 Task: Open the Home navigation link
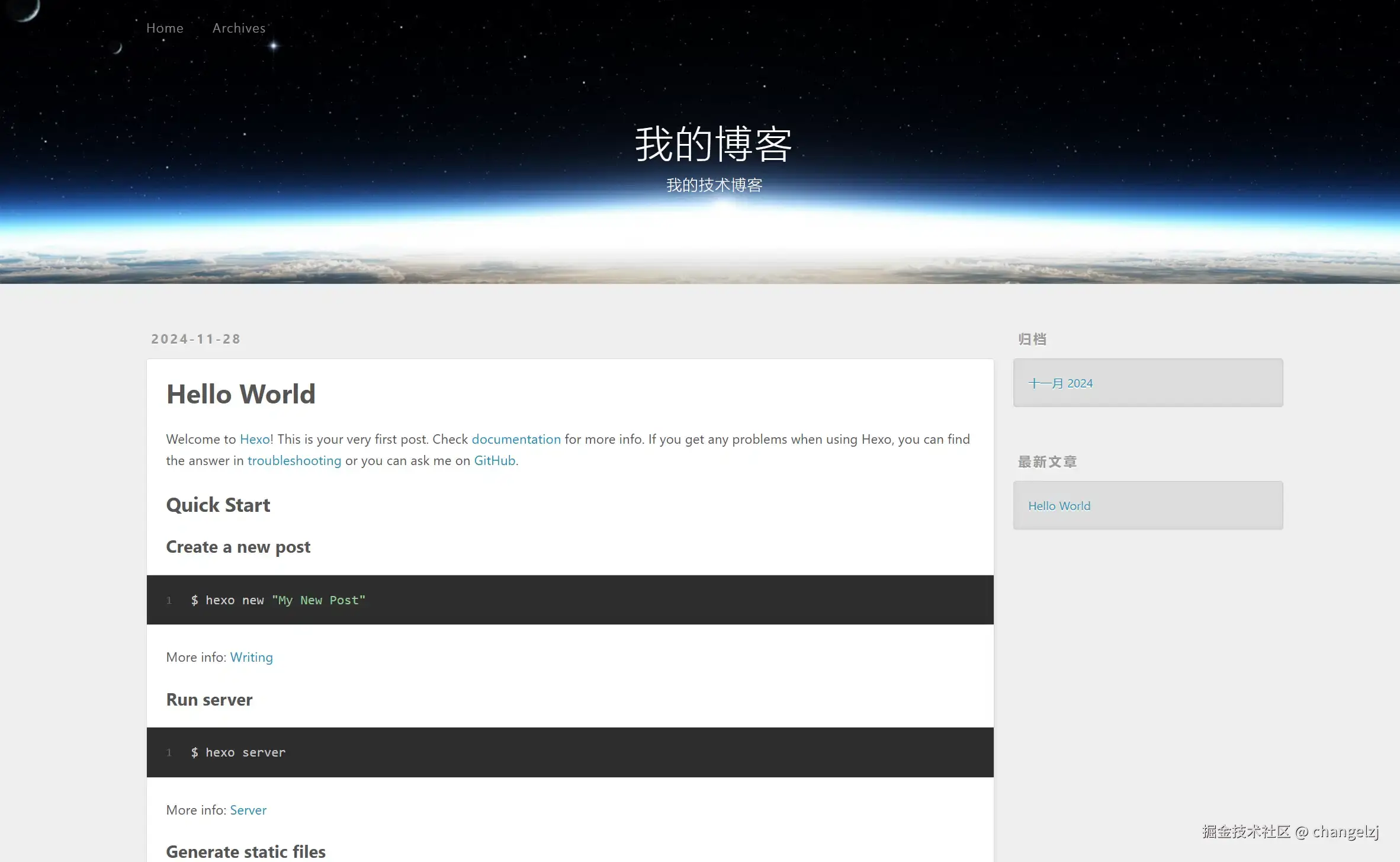point(165,28)
